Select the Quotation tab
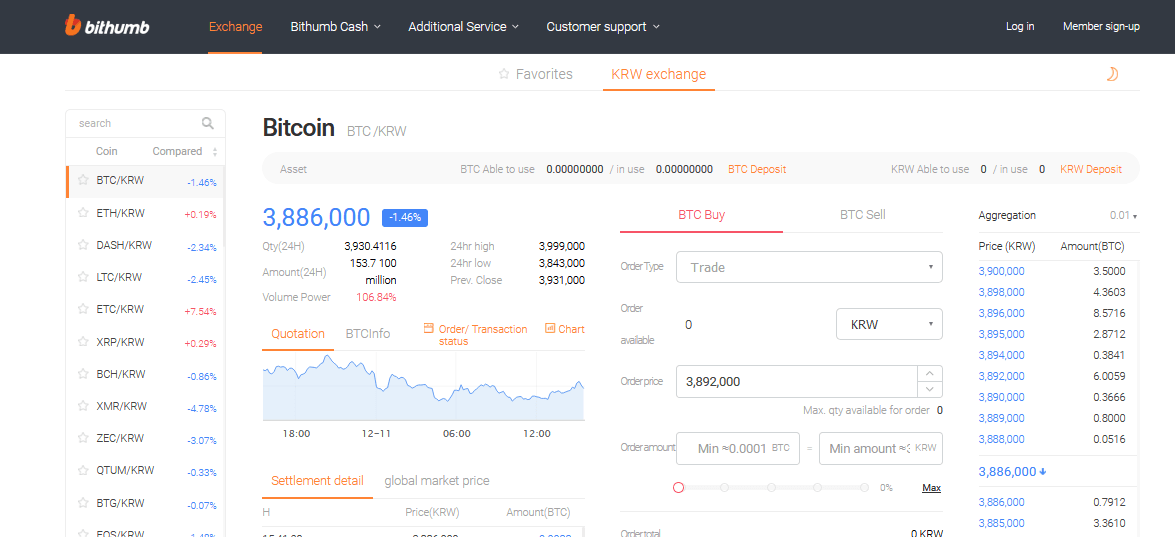This screenshot has width=1175, height=537. tap(298, 334)
